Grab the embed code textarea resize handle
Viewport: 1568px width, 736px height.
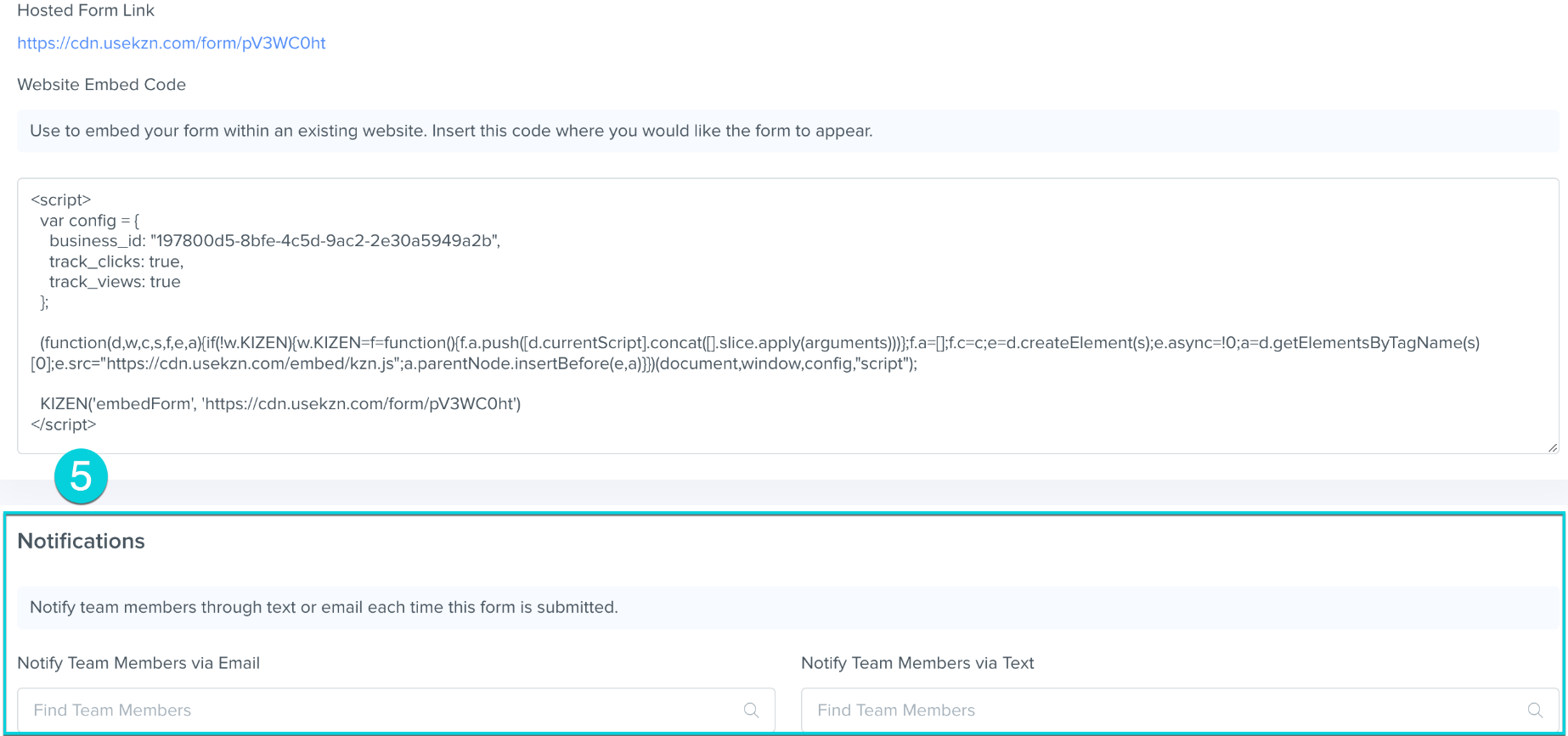click(1553, 447)
